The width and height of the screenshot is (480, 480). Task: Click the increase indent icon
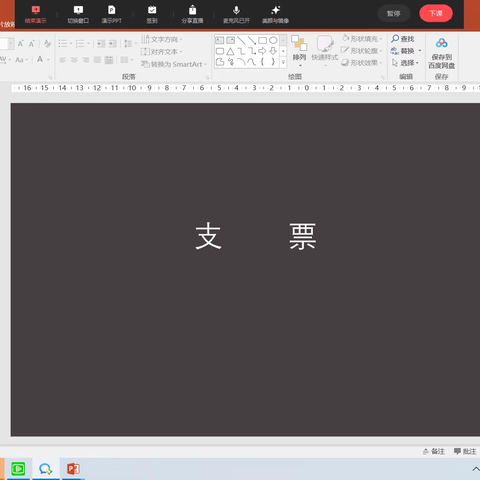(x=113, y=43)
